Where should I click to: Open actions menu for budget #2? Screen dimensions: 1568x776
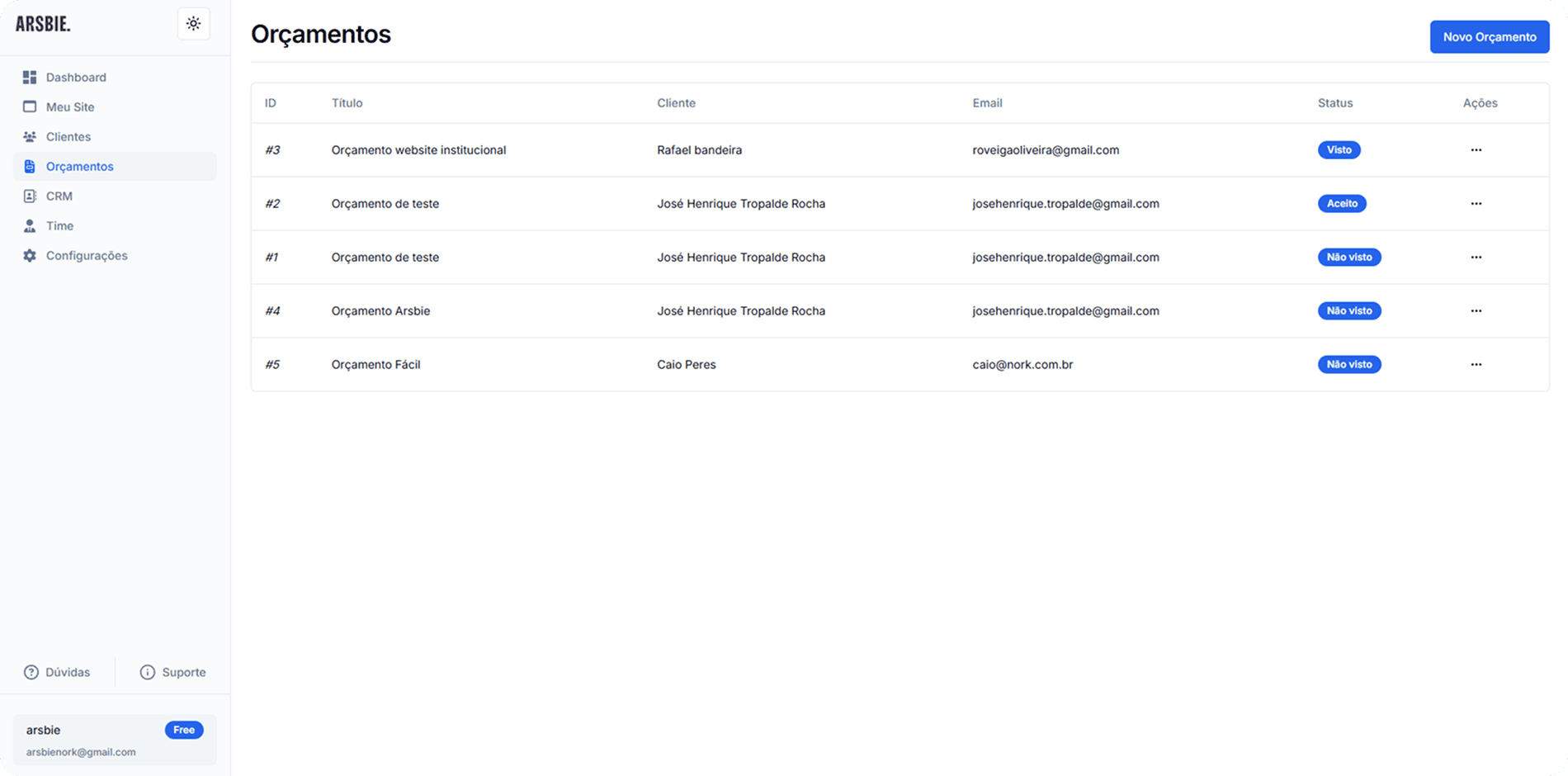click(x=1476, y=204)
